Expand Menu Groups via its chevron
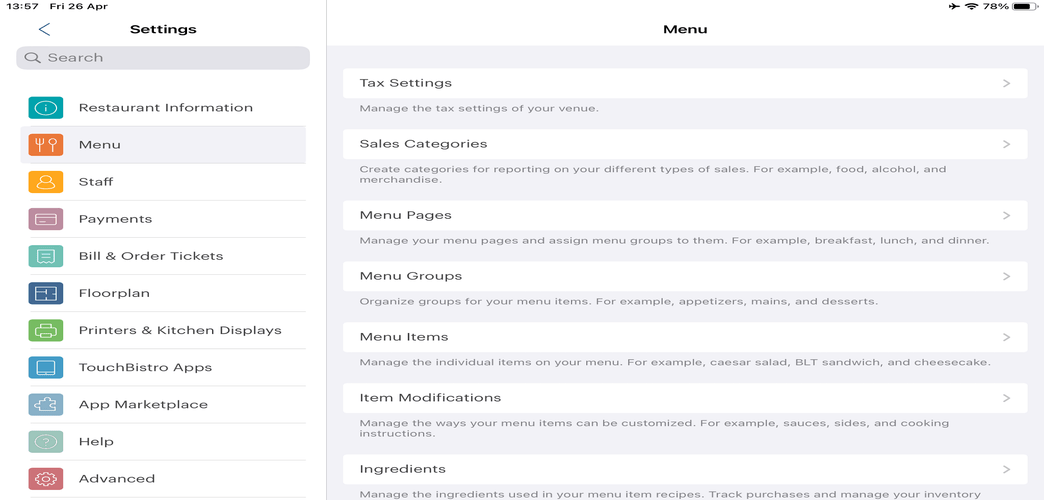 click(1006, 276)
